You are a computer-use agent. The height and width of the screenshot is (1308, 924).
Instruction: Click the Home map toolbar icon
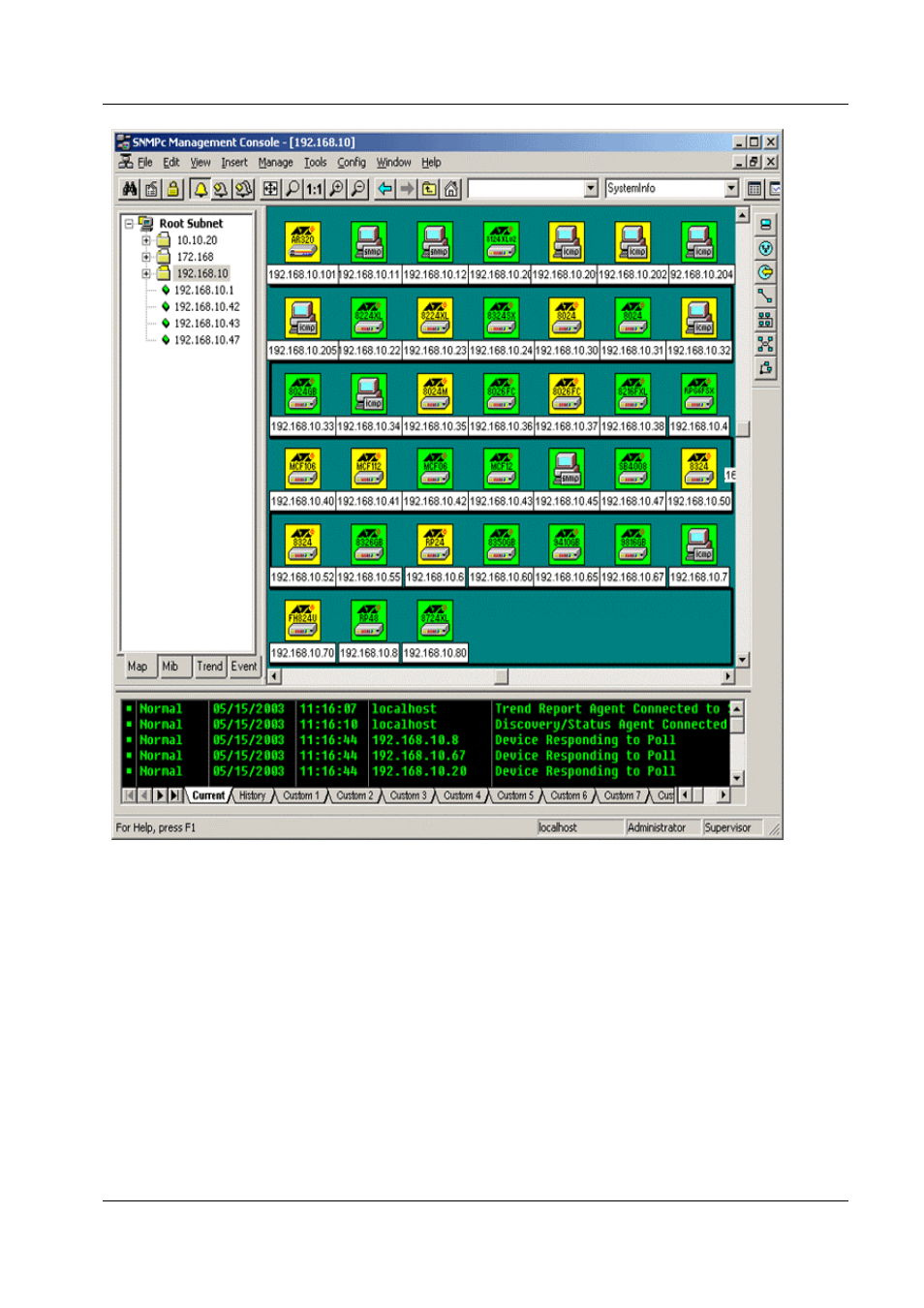click(451, 189)
